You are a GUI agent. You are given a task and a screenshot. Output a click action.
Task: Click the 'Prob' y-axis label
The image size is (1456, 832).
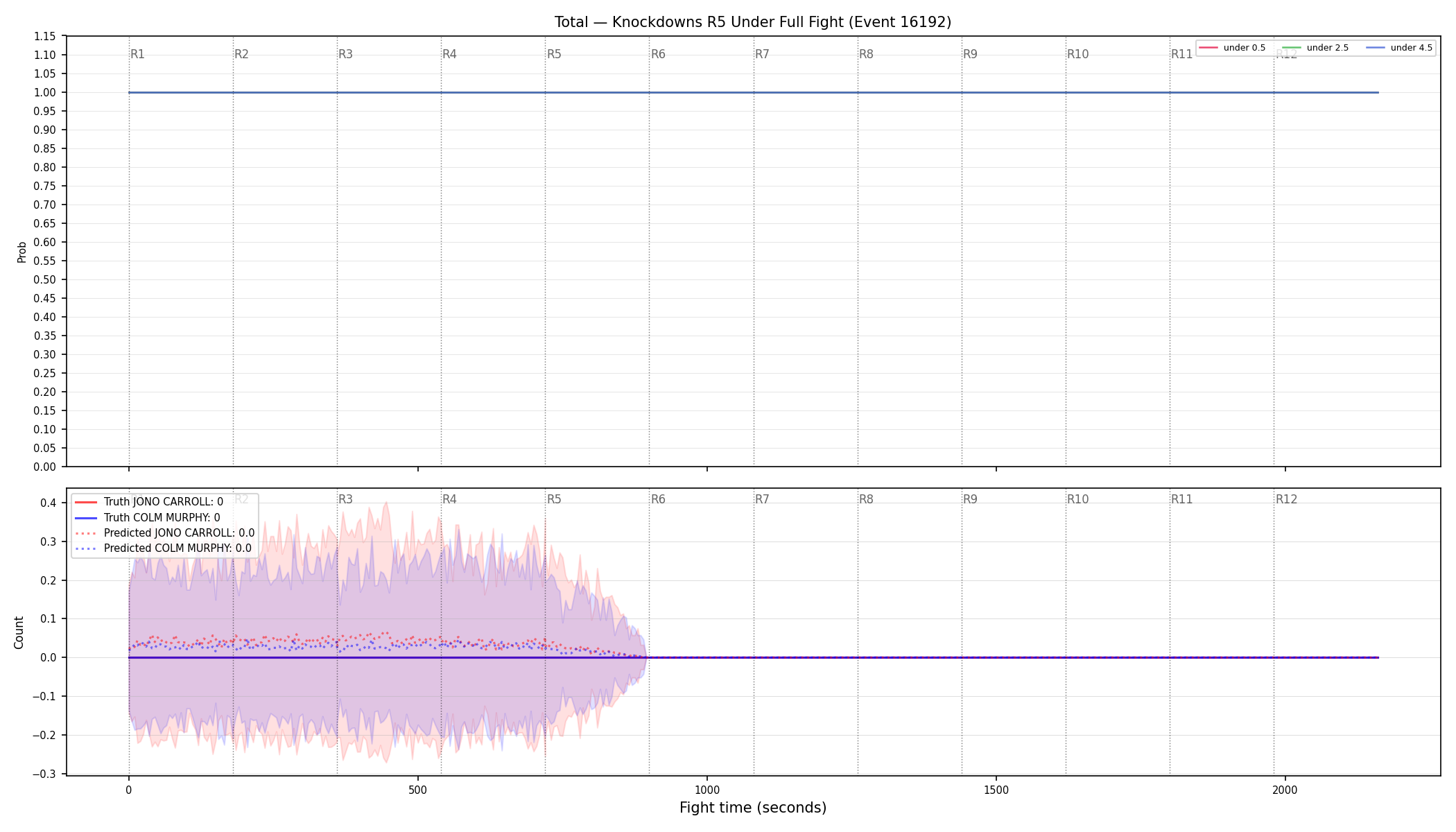point(21,252)
